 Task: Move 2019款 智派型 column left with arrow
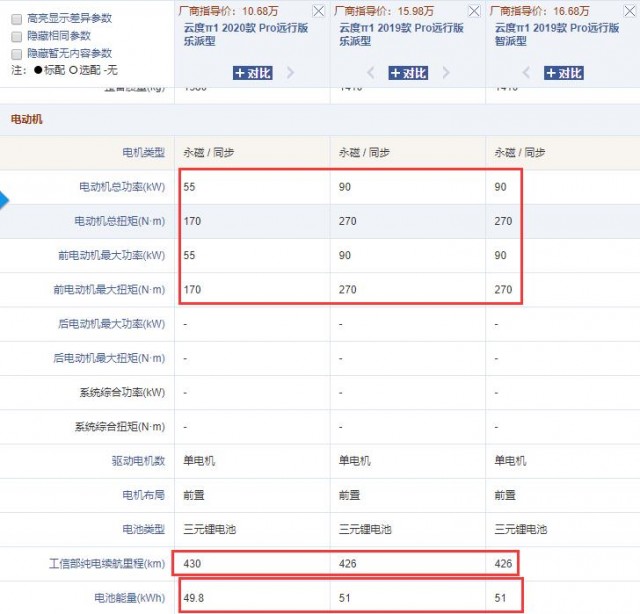coord(526,73)
